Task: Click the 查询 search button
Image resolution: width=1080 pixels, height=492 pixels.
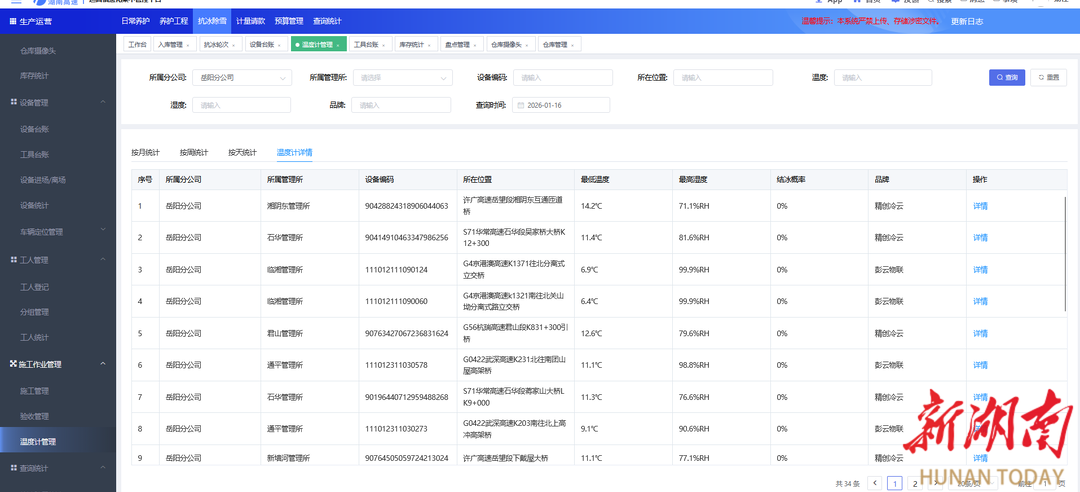Action: coord(1006,77)
